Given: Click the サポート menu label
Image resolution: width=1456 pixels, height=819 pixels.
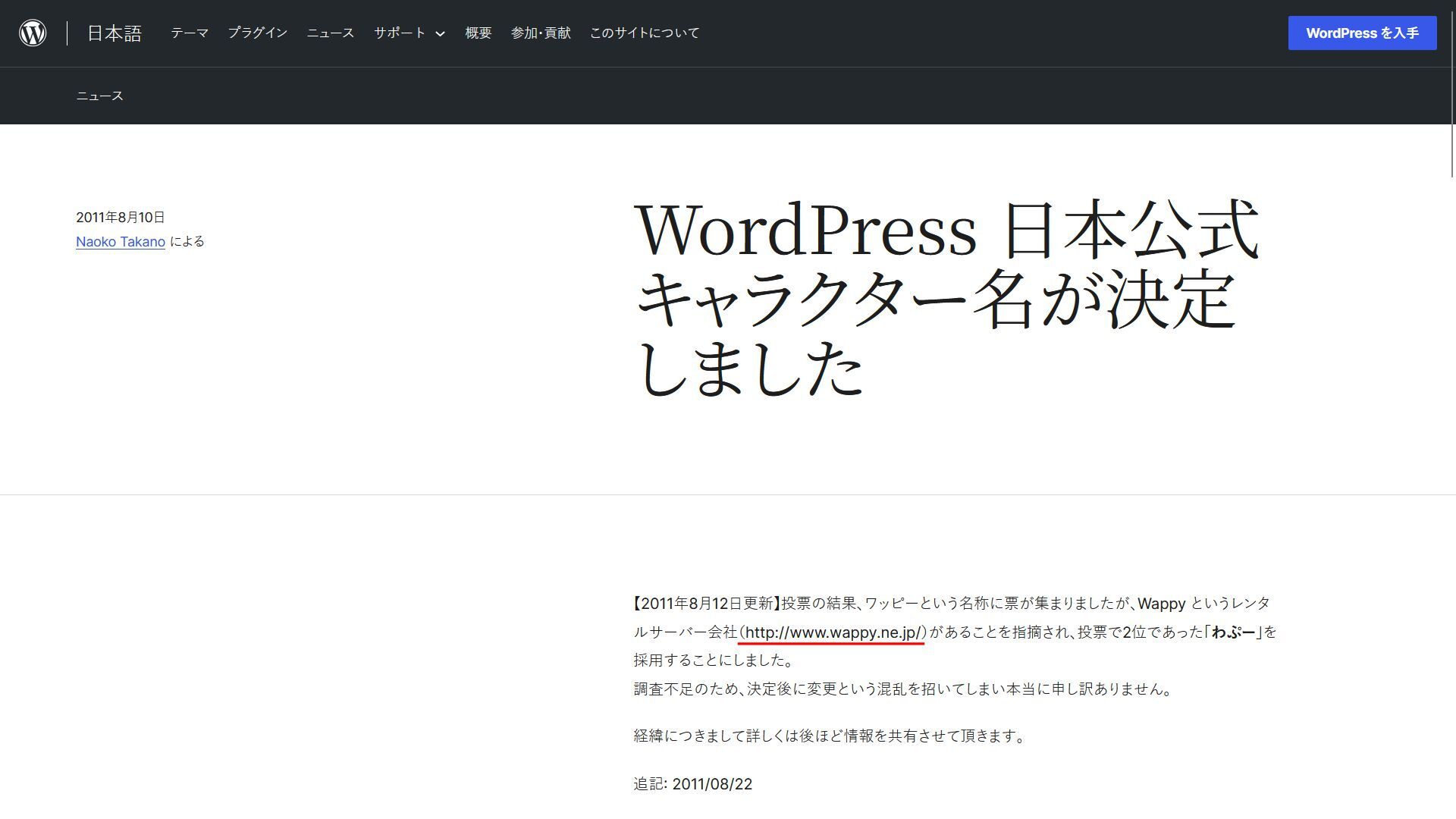Looking at the screenshot, I should (400, 33).
